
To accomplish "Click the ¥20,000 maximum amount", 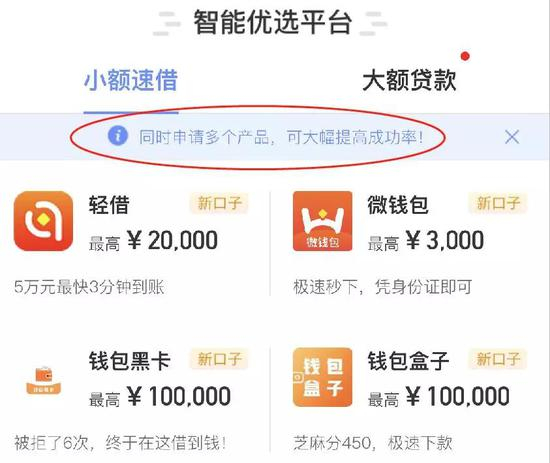I will click(172, 241).
